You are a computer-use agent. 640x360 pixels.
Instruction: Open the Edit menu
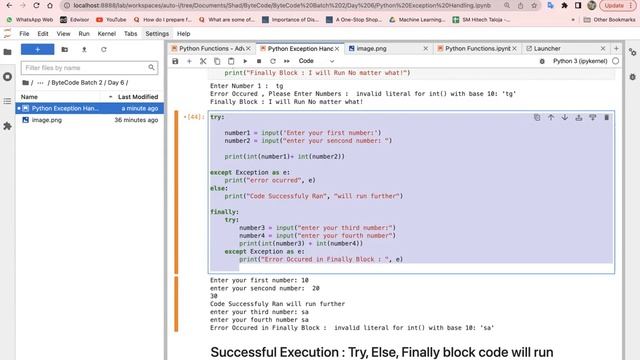point(43,34)
